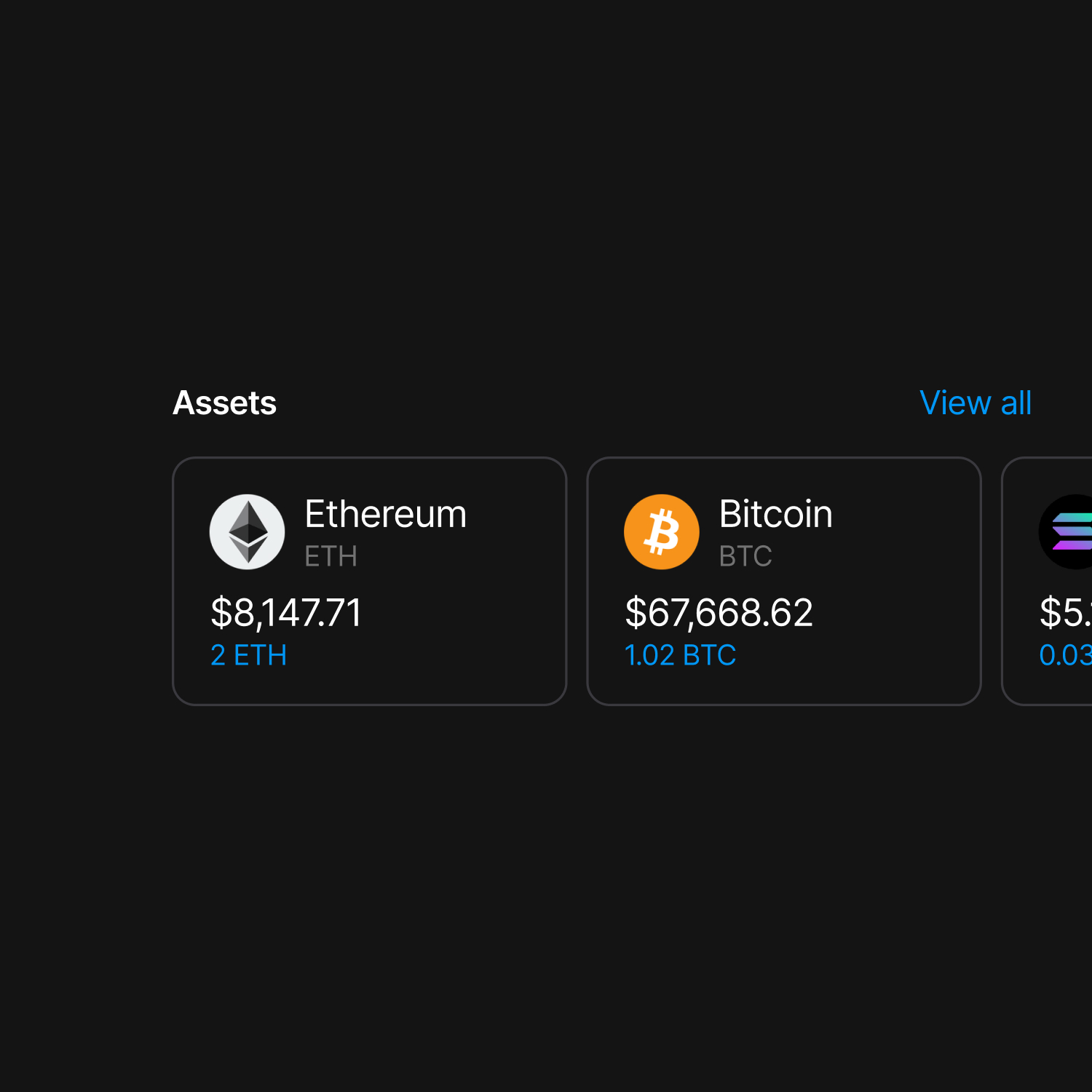Click the $8,147.71 Ethereum balance
The image size is (1092, 1092).
click(x=286, y=613)
